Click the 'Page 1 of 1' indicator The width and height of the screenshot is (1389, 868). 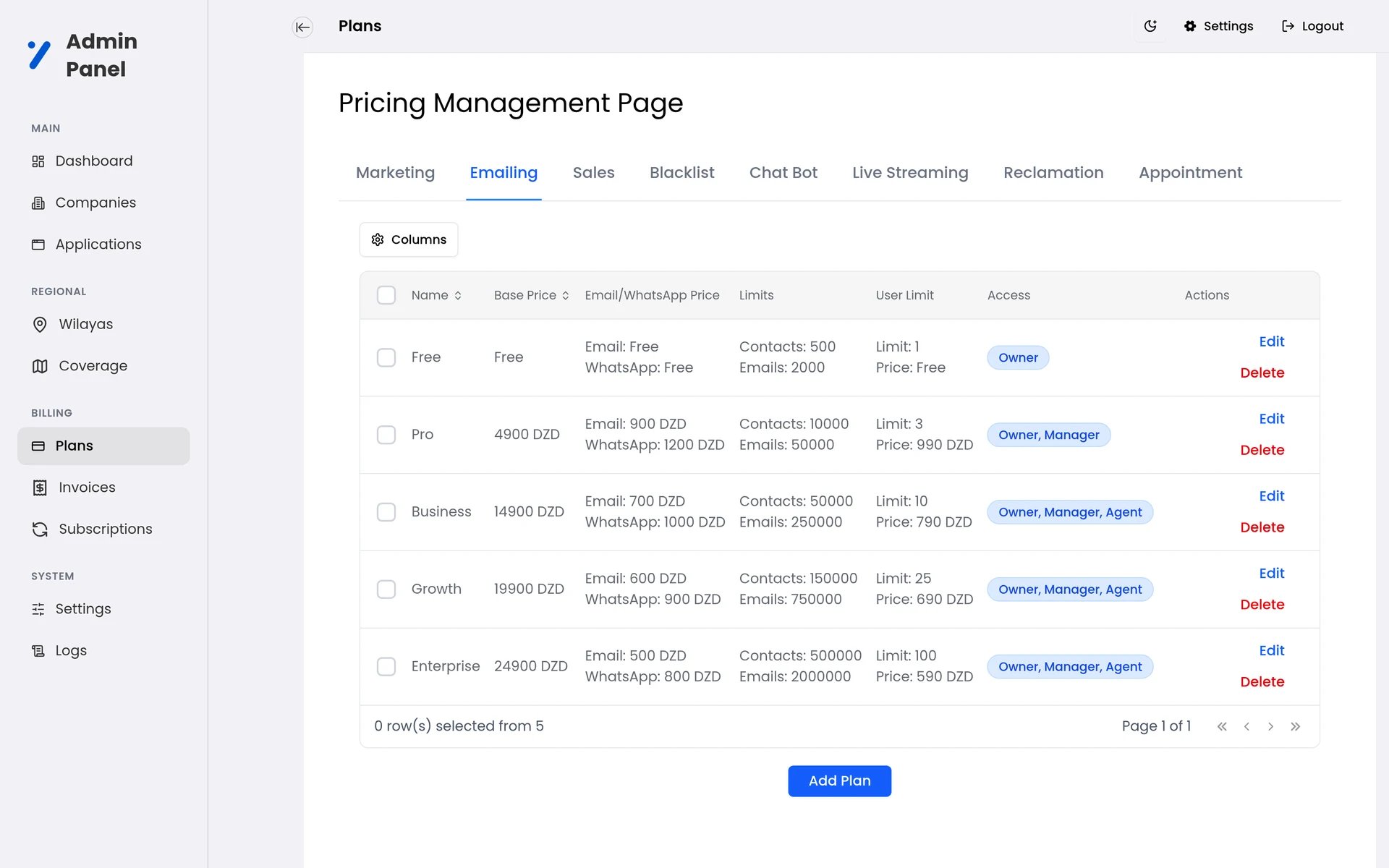(x=1156, y=726)
